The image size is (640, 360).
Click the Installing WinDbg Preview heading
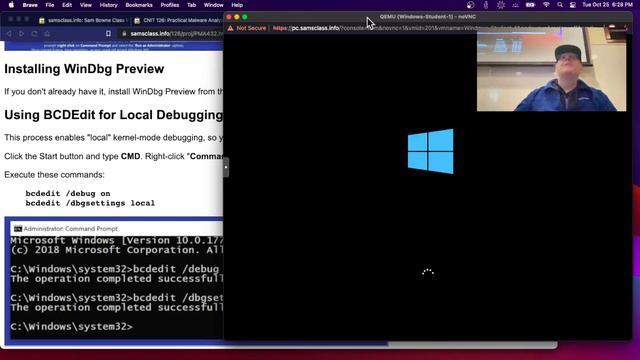coord(84,69)
